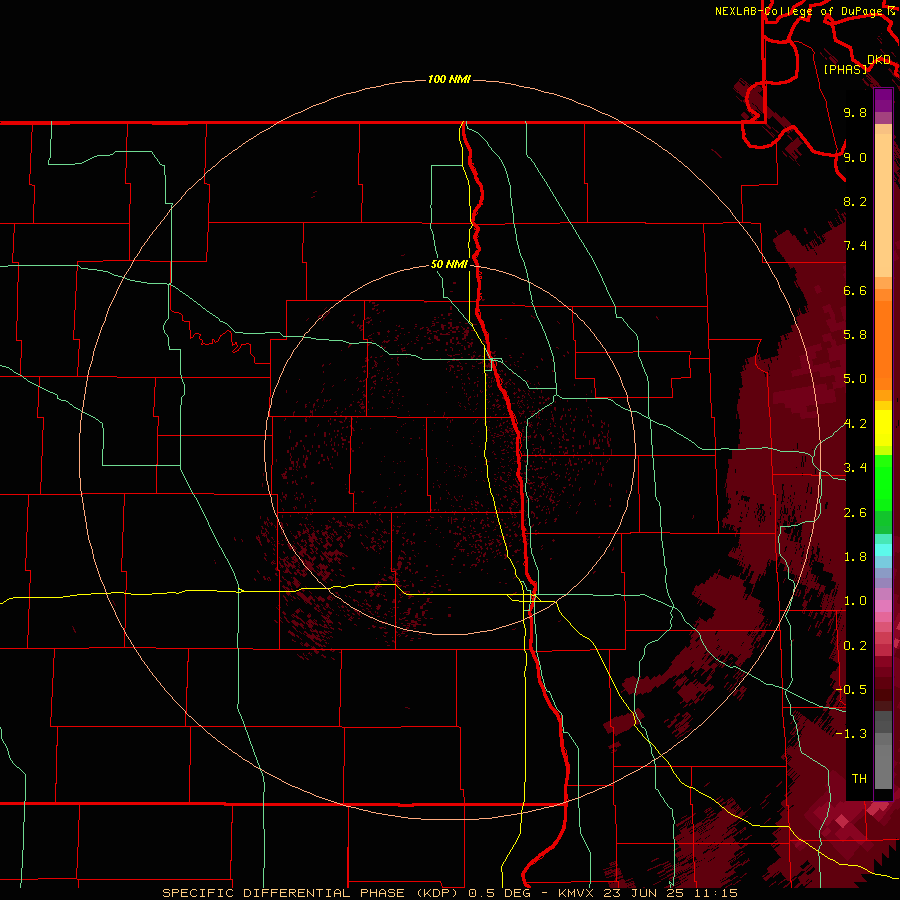The image size is (900, 900).
Task: Click the 6.6 scale label
Action: pos(855,290)
